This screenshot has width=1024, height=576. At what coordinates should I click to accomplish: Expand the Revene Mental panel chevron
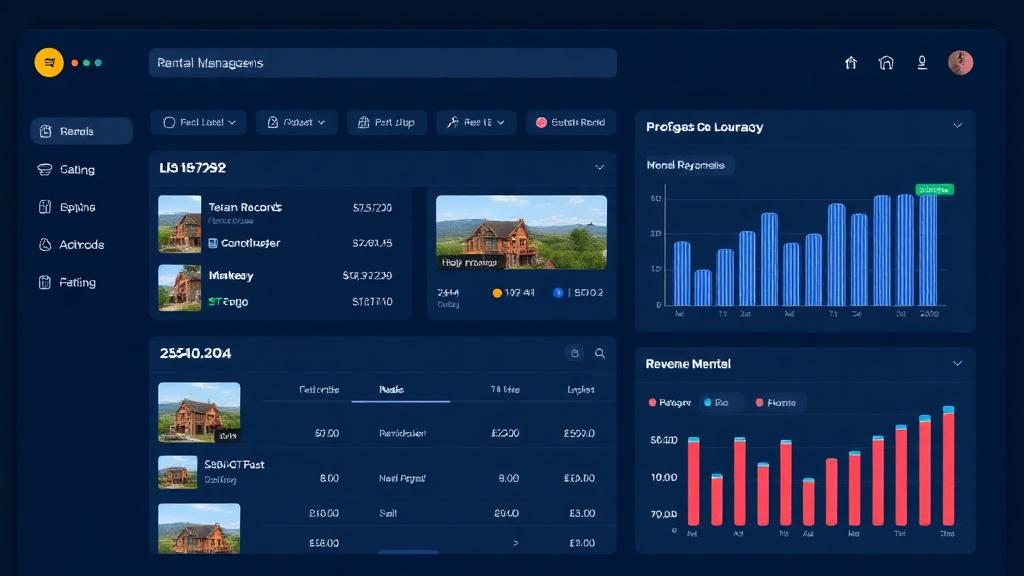click(958, 364)
